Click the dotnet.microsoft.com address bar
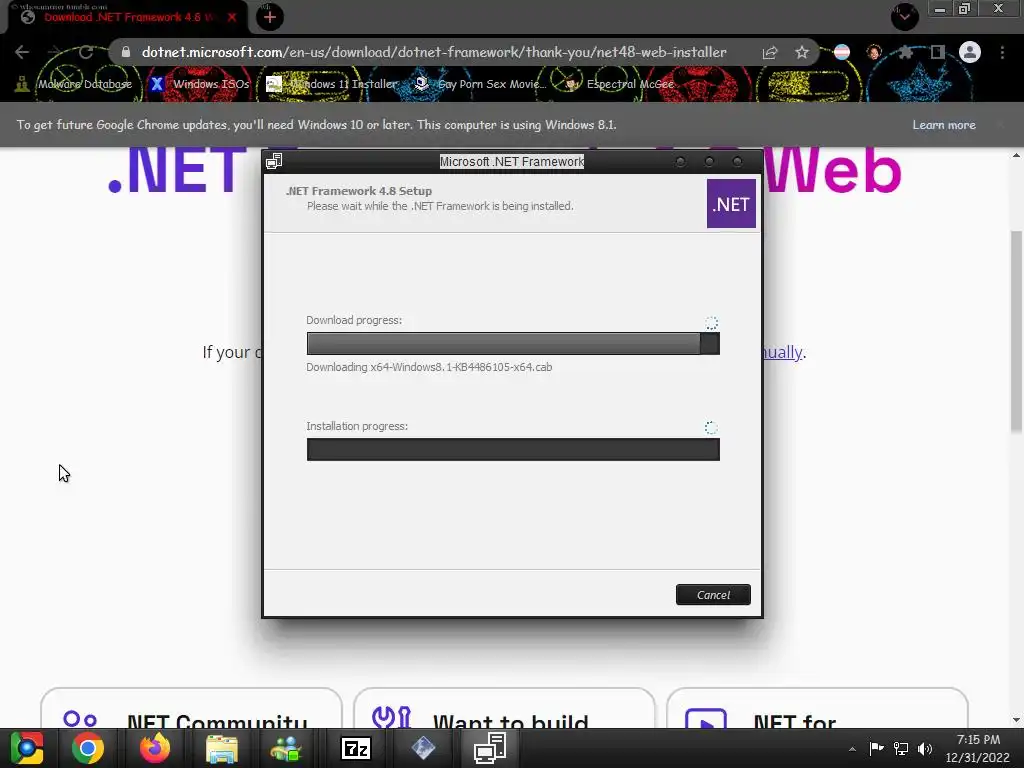This screenshot has width=1024, height=768. [x=434, y=52]
